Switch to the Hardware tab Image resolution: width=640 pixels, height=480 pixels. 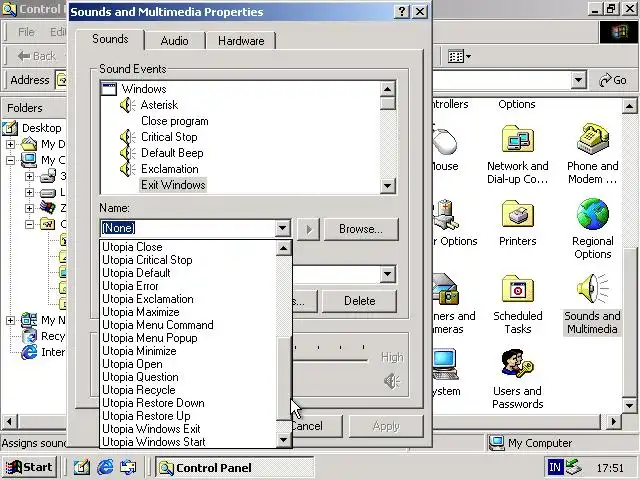pyautogui.click(x=241, y=41)
